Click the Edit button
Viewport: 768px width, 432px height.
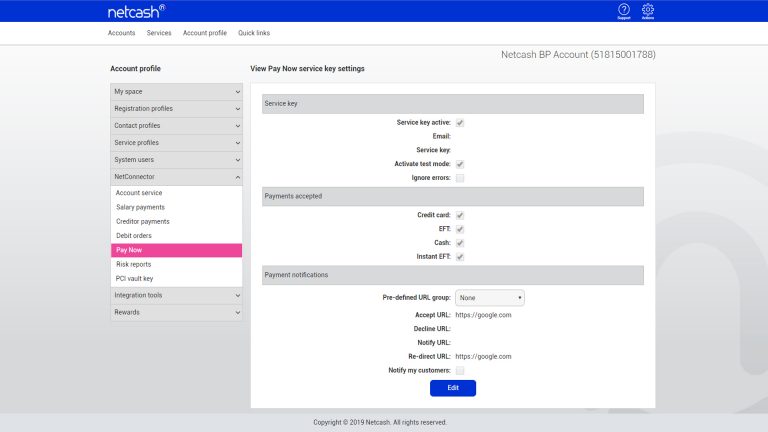[453, 388]
